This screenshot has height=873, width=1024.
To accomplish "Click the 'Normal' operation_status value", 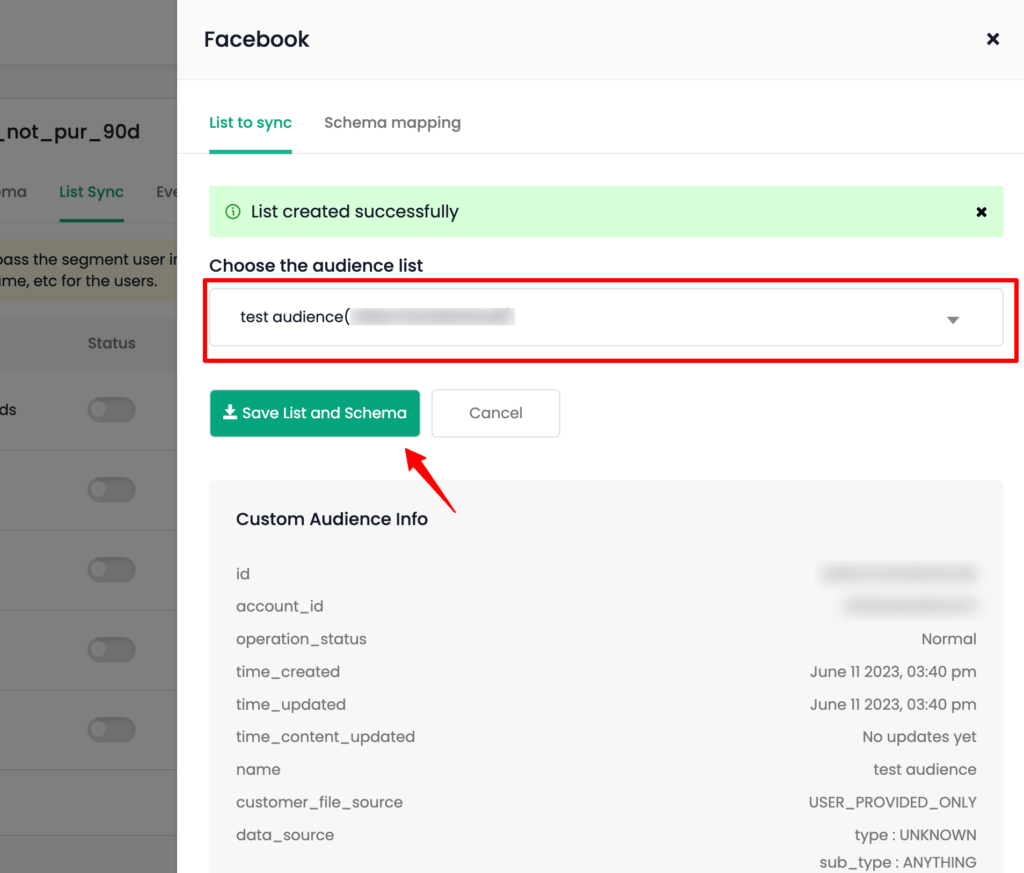I will click(x=949, y=639).
